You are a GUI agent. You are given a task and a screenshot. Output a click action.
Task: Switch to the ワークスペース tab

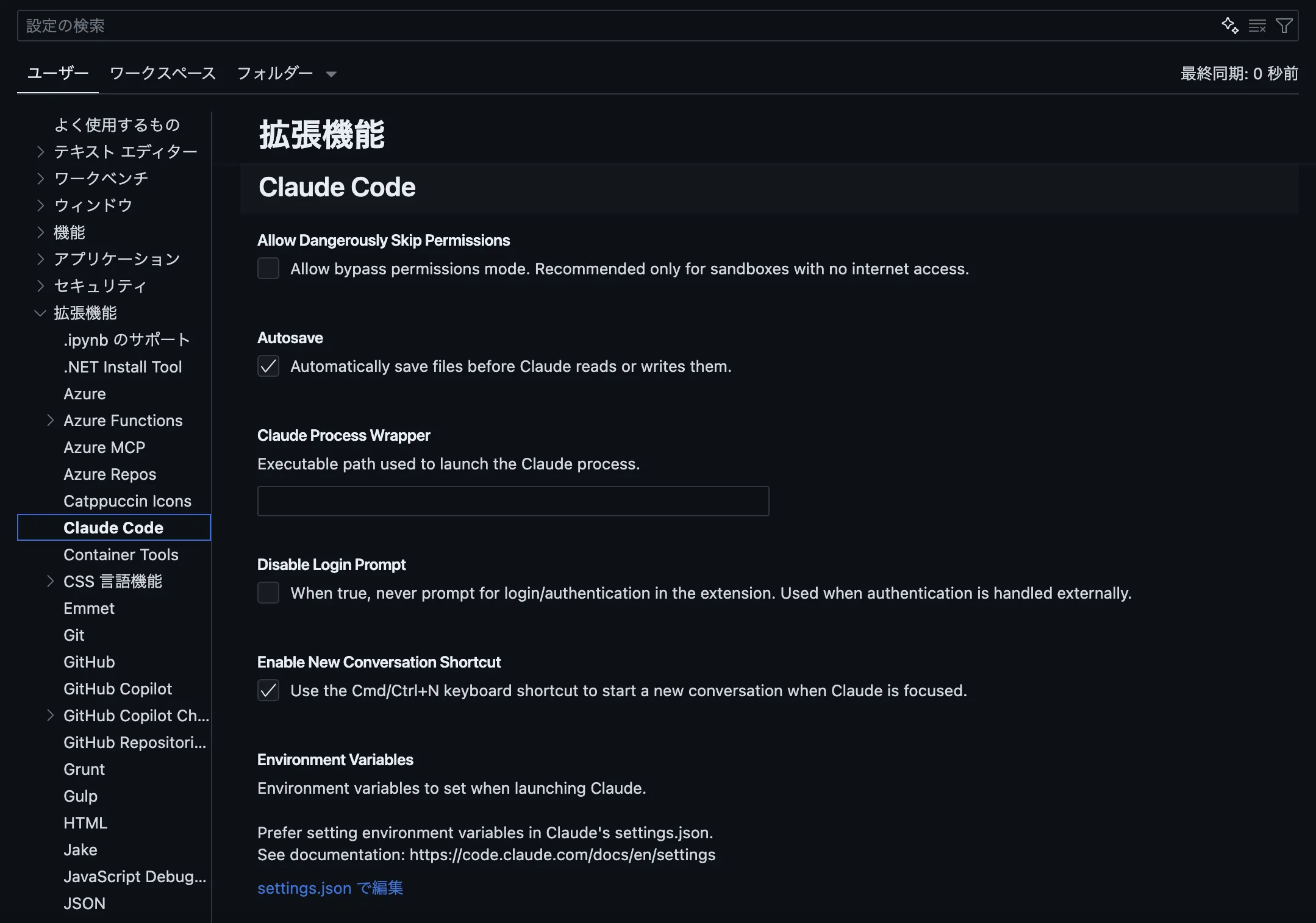point(162,73)
